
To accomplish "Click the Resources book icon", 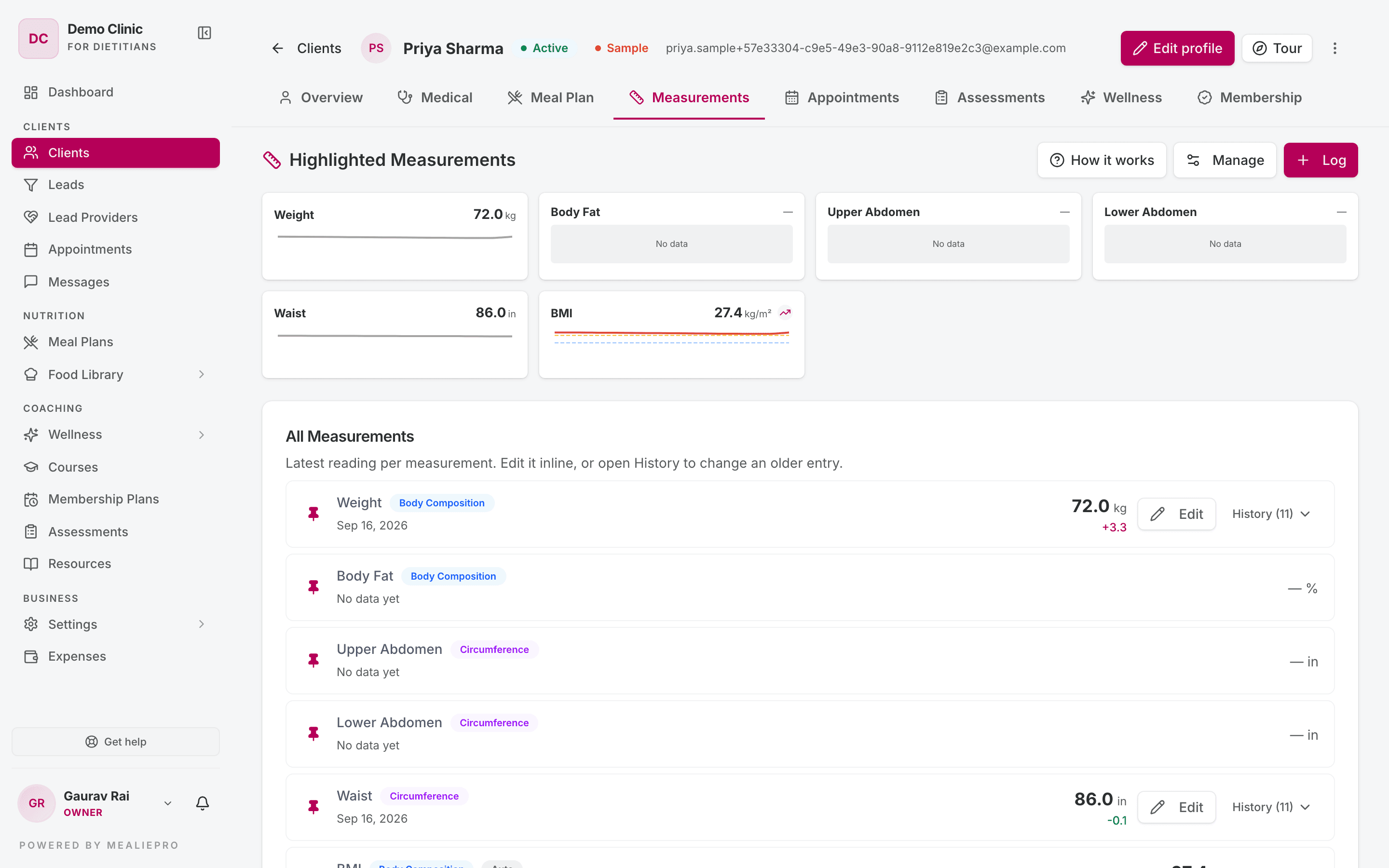I will 31,564.
